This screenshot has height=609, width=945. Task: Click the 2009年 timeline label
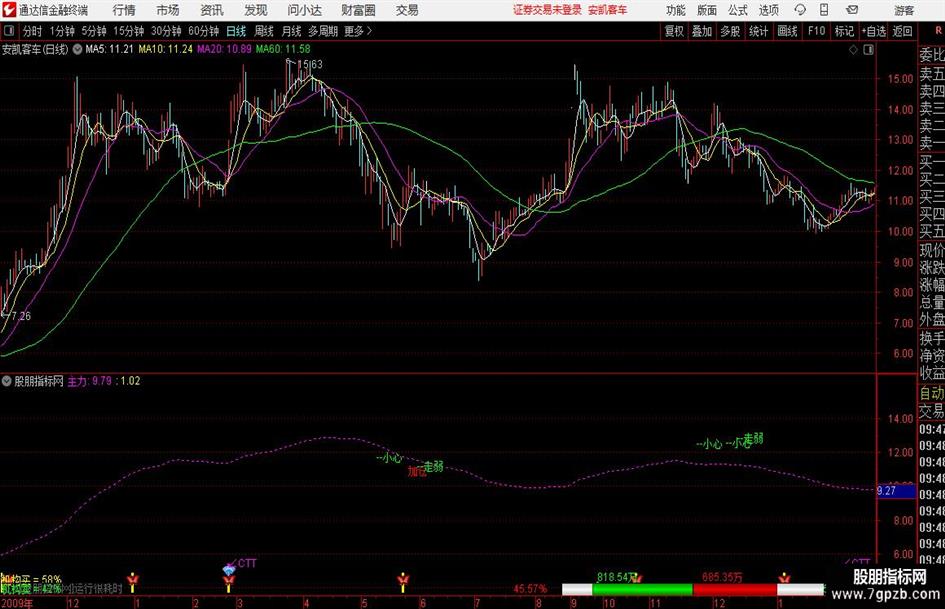pos(17,603)
